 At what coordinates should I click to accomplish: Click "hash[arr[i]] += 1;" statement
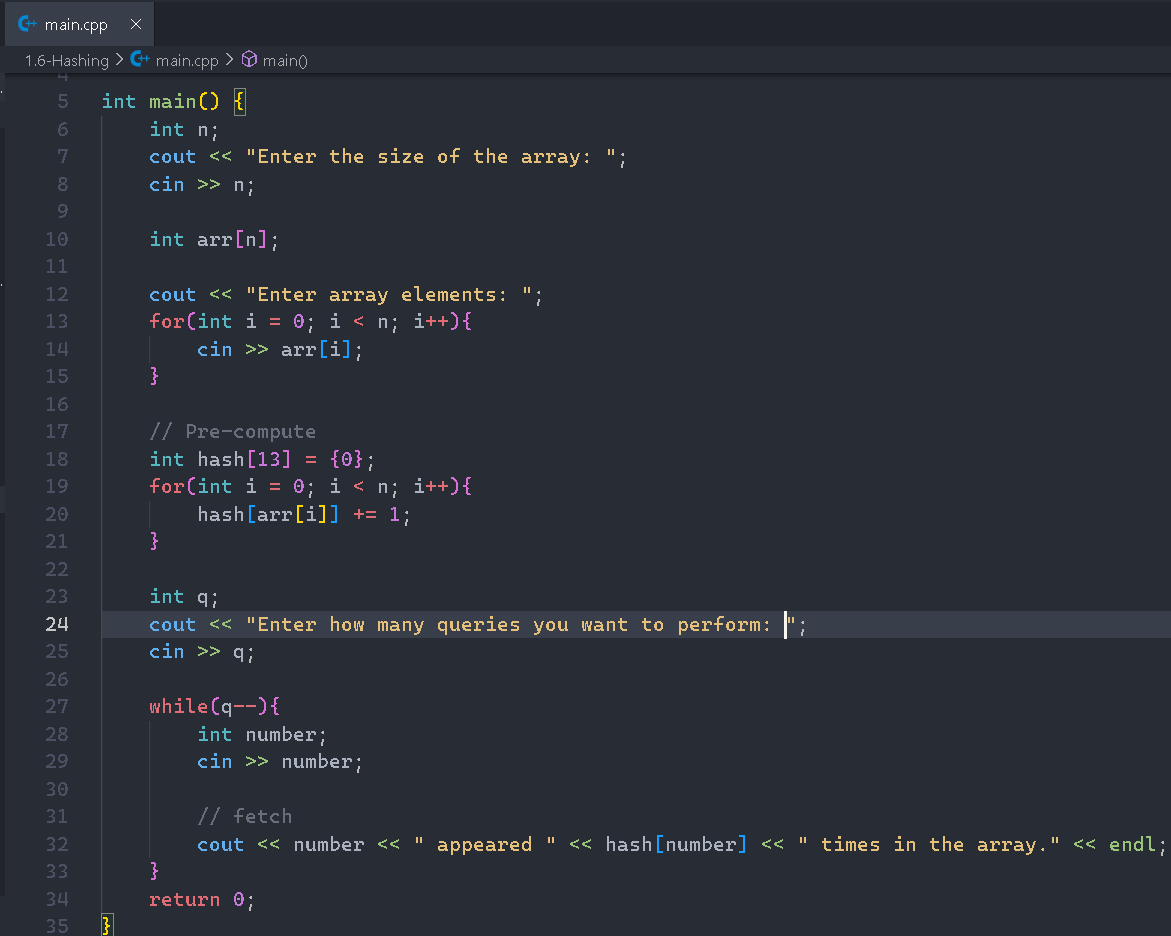pos(304,515)
